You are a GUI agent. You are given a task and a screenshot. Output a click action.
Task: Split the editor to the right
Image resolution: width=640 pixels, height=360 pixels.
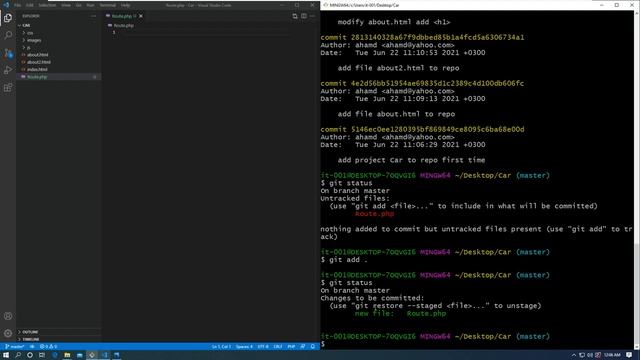tap(304, 16)
